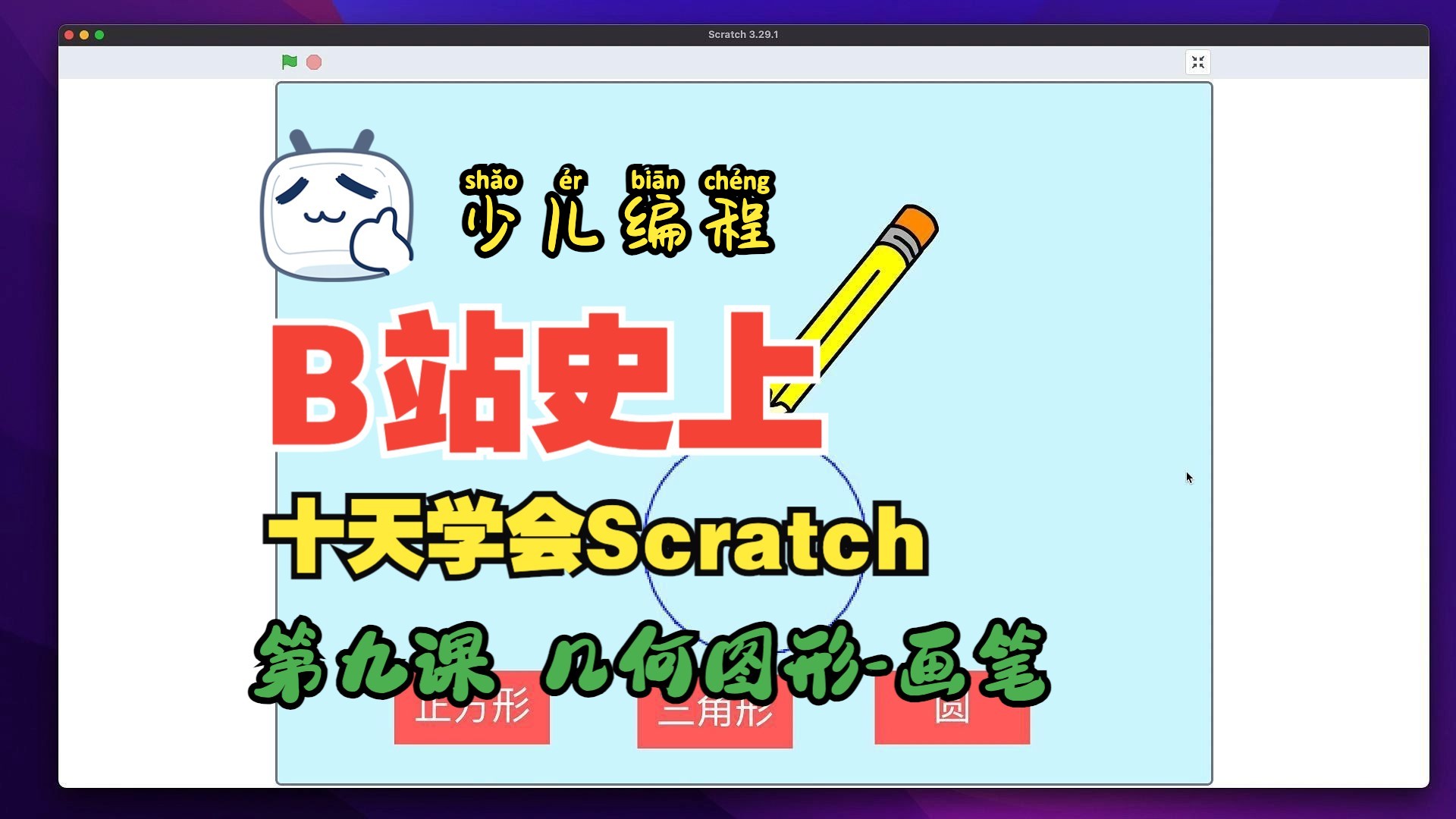Image resolution: width=1456 pixels, height=819 pixels.
Task: Click the yellow 十天学会Scratch text
Action: coord(595,538)
